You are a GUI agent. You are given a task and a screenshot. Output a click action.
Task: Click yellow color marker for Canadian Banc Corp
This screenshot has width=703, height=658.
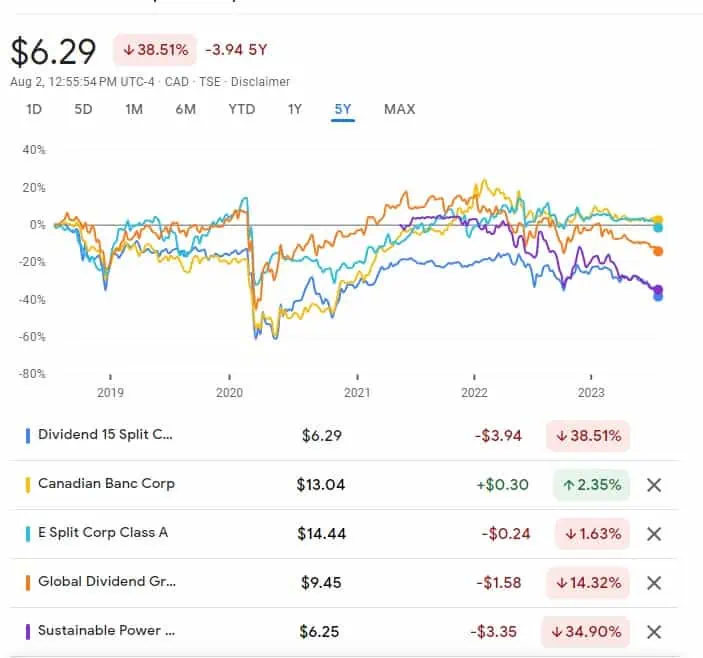pyautogui.click(x=28, y=485)
